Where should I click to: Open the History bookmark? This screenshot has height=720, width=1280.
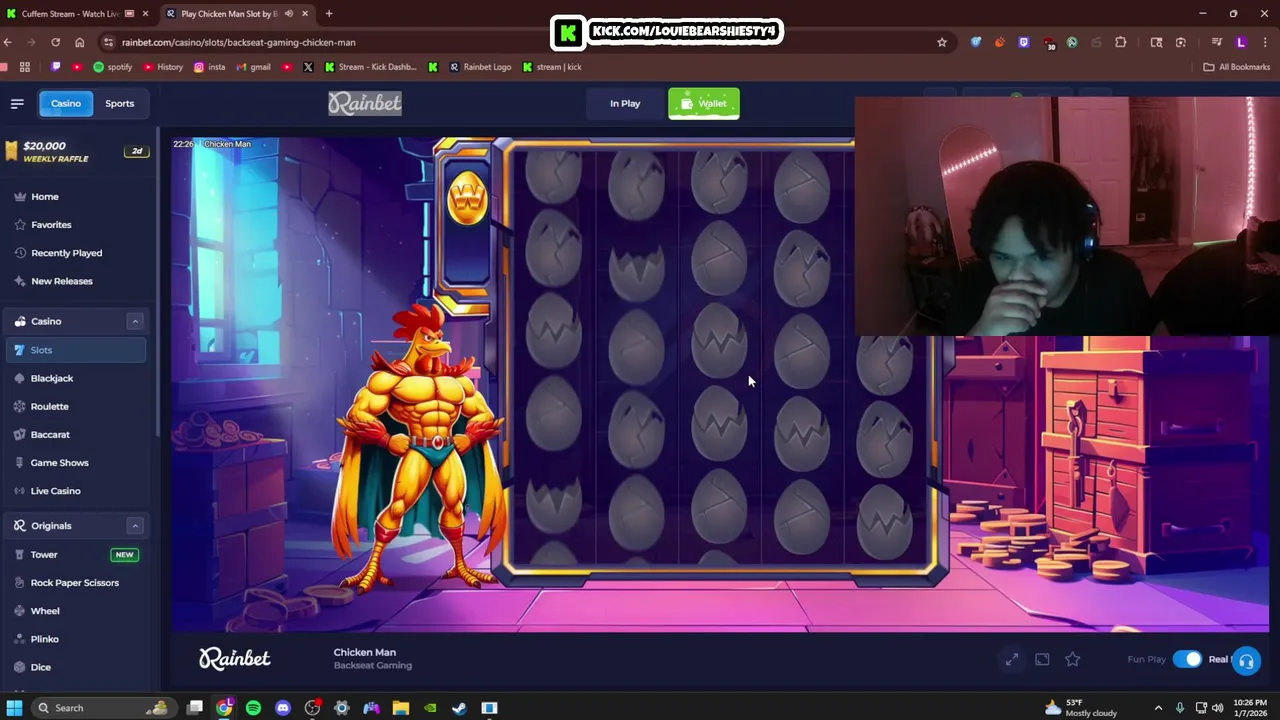163,67
